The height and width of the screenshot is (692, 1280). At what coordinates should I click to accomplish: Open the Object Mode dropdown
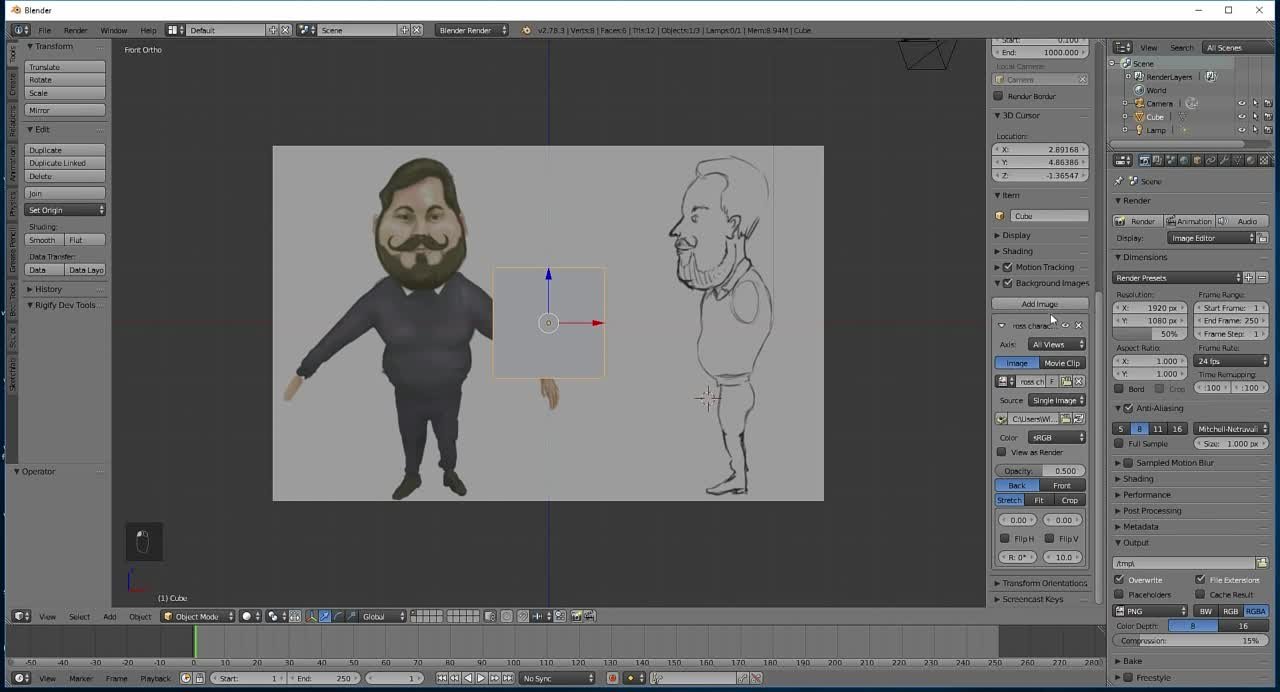point(197,616)
